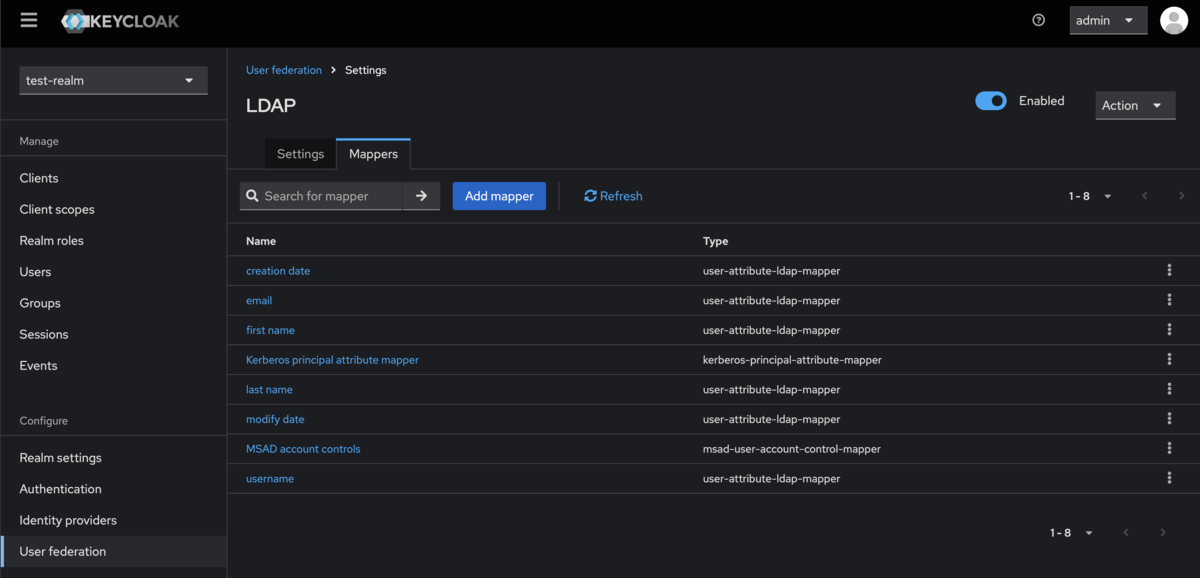Click the Keycloak logo
Image resolution: width=1200 pixels, height=578 pixels.
(x=120, y=20)
